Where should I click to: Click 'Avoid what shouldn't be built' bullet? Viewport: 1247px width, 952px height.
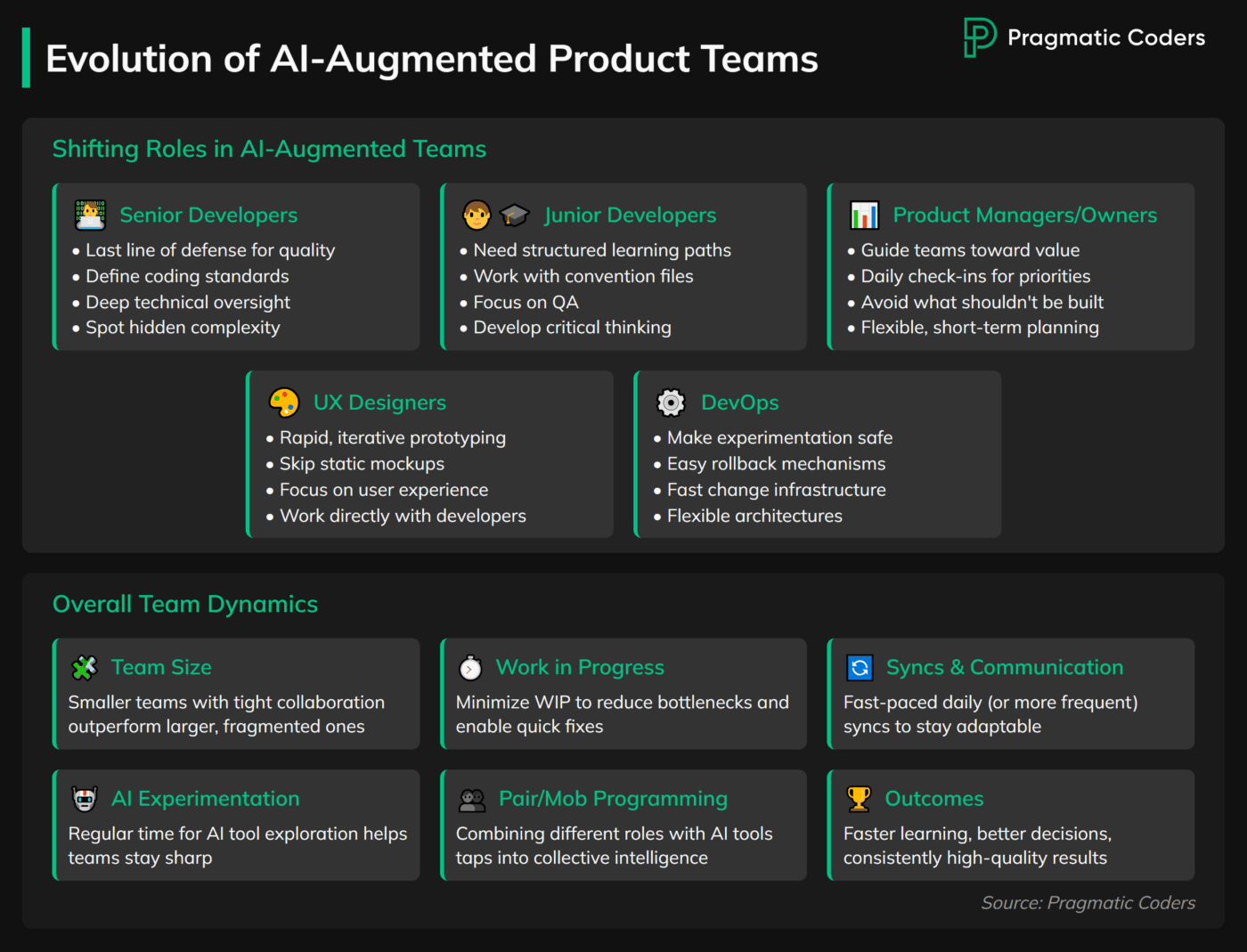point(982,302)
